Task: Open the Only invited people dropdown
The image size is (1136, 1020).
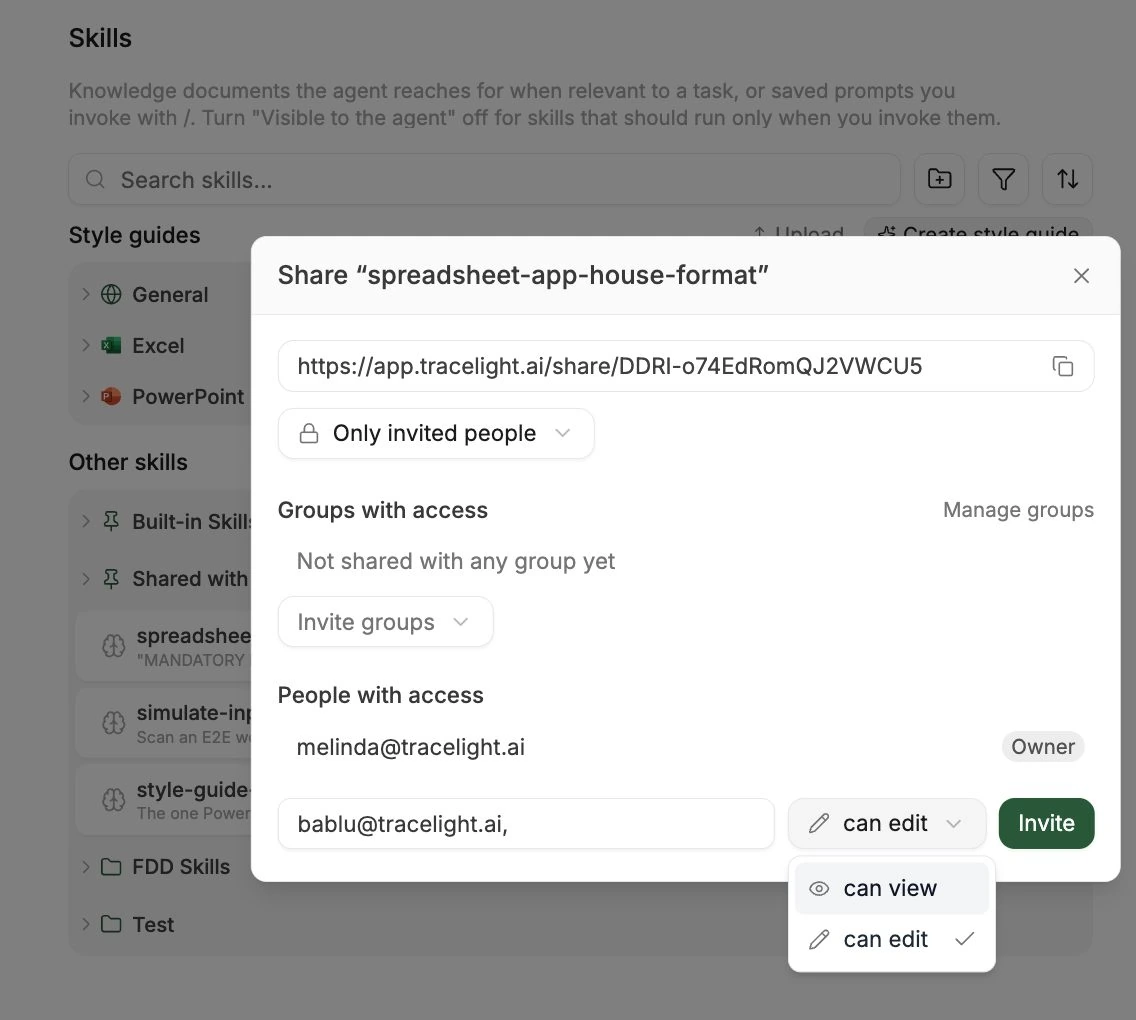Action: click(x=436, y=433)
